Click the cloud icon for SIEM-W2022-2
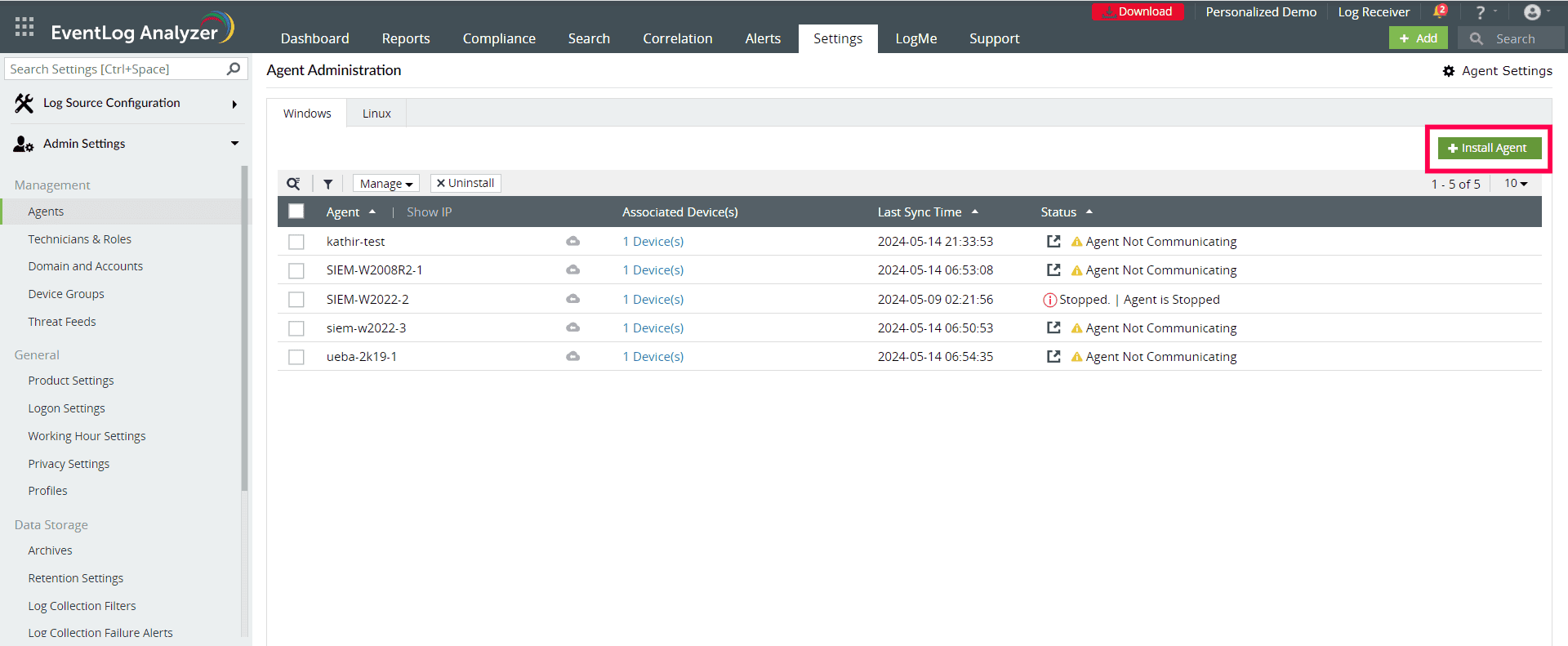 (573, 299)
